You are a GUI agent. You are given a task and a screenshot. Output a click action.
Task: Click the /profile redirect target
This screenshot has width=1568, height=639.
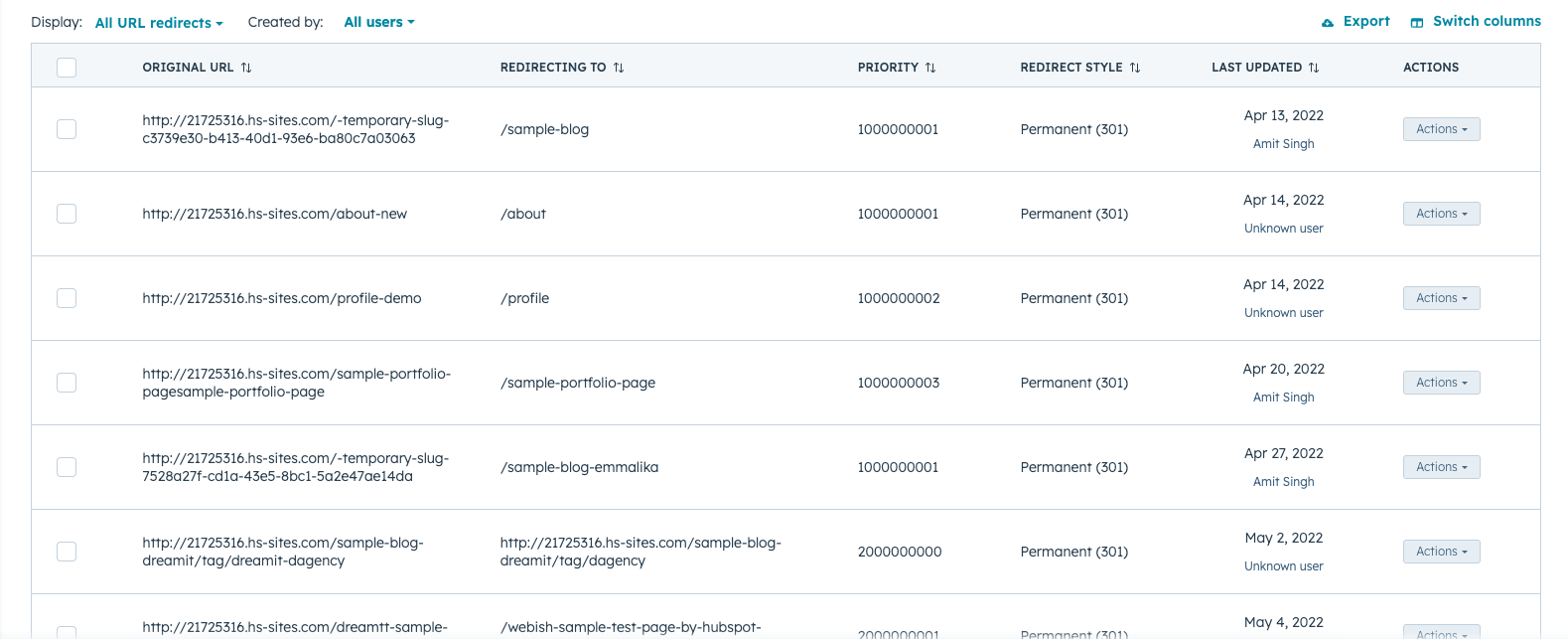524,298
